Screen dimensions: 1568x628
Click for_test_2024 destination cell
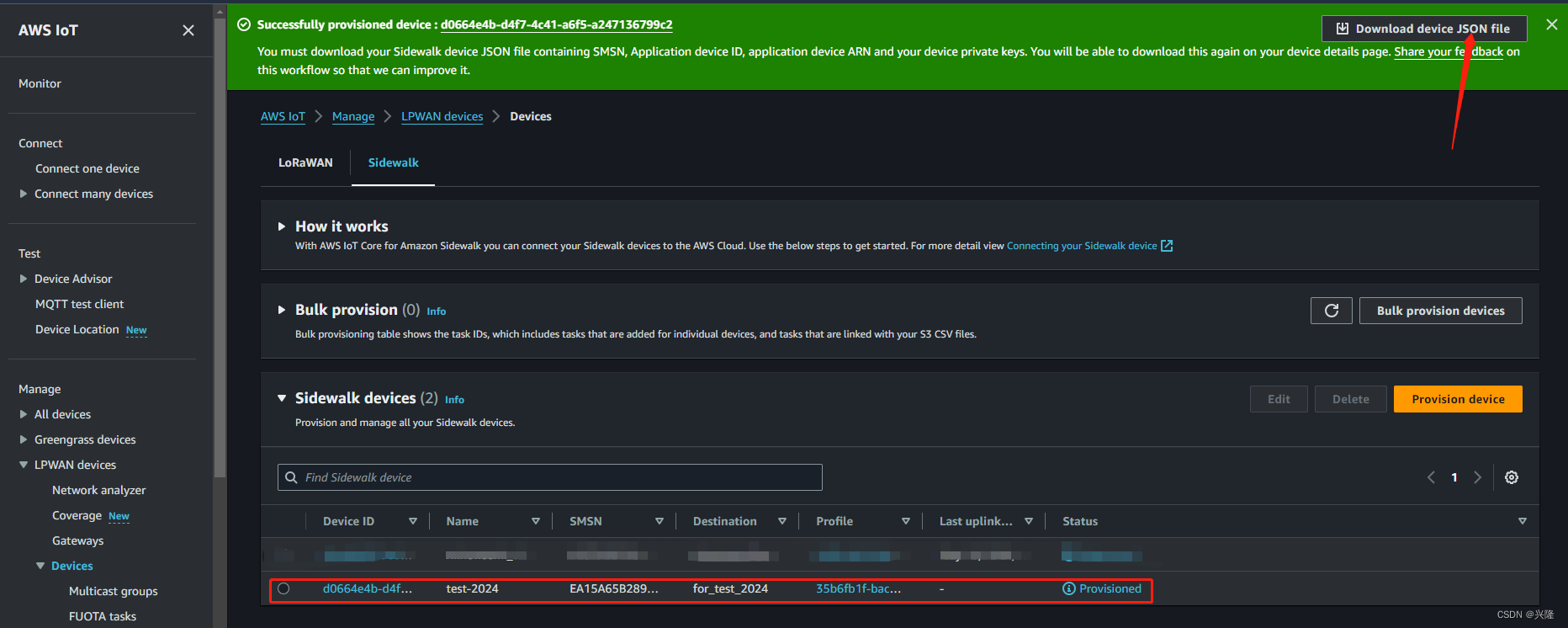coord(730,588)
